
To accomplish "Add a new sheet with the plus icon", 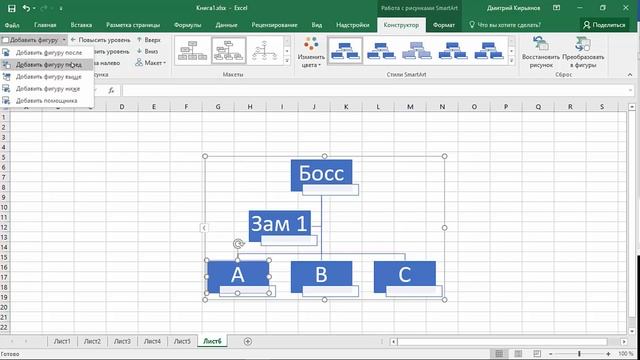I will coord(248,341).
